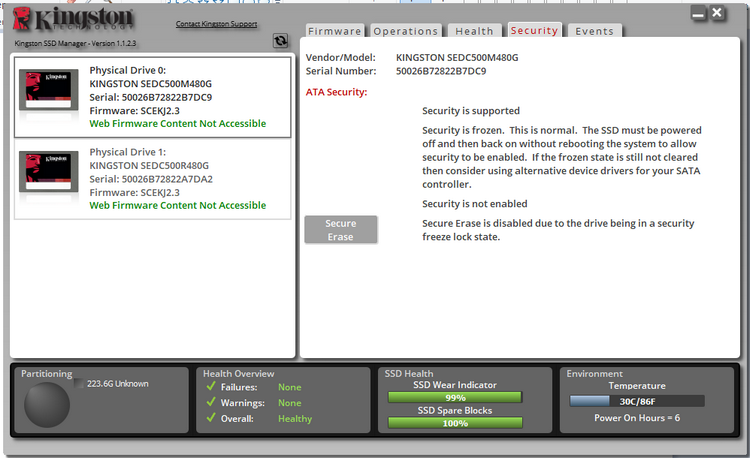Image resolution: width=750 pixels, height=458 pixels.
Task: View the Events tab
Action: pyautogui.click(x=595, y=31)
